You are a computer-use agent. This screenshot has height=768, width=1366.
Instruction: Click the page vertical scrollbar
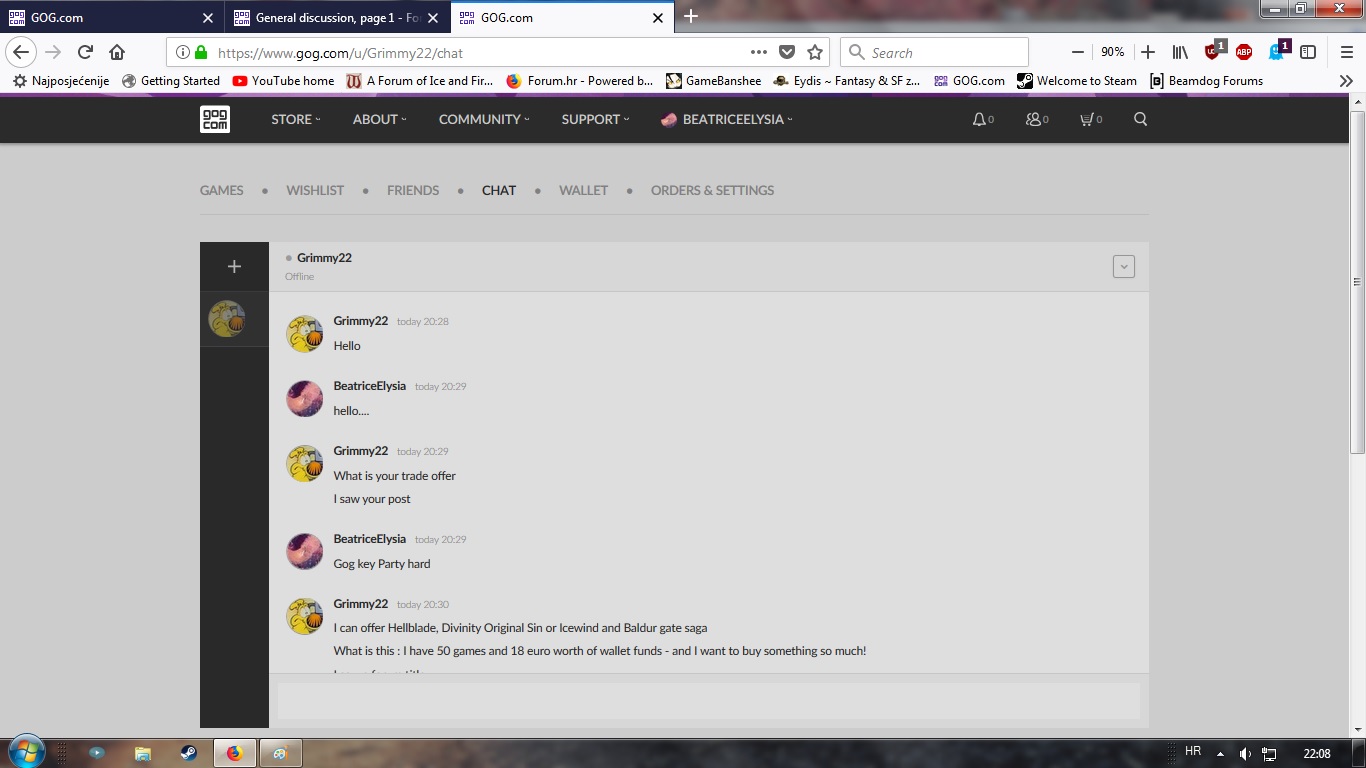tap(1357, 281)
